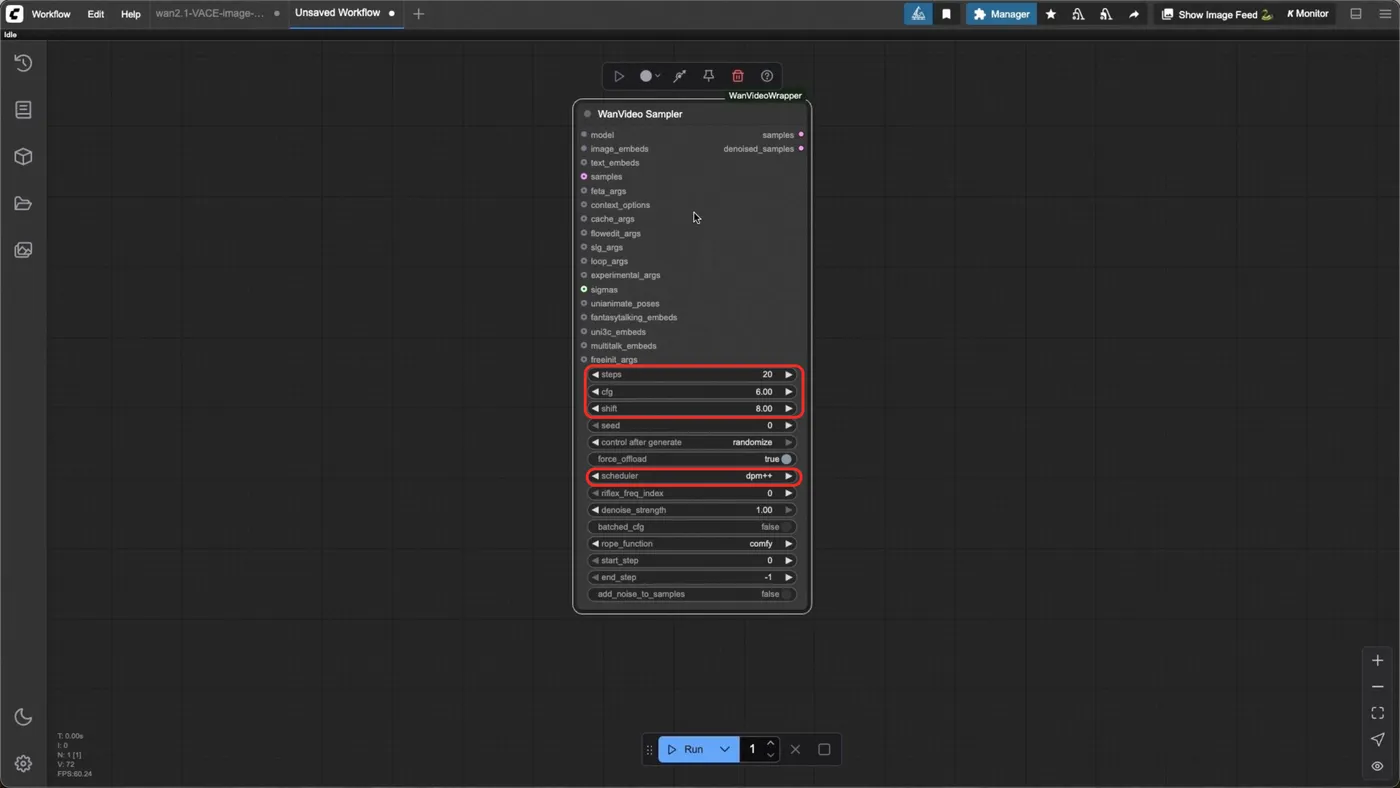Open node help question mark icon
Screen dimensions: 1400x788
coord(767,76)
